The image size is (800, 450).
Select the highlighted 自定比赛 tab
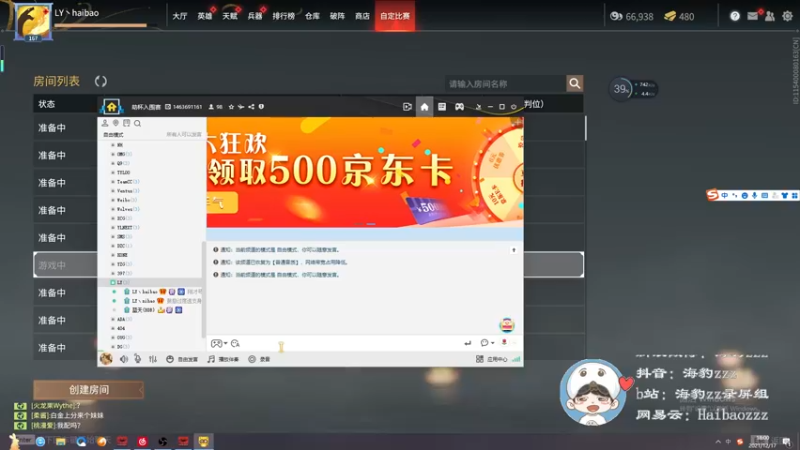pyautogui.click(x=394, y=16)
